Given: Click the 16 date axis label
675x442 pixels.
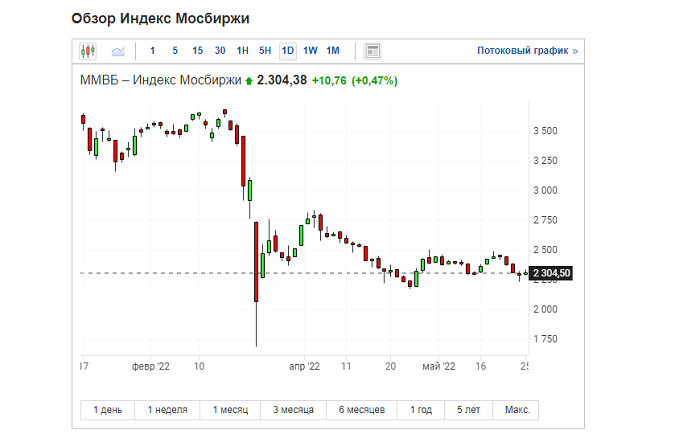Looking at the screenshot, I should 480,367.
